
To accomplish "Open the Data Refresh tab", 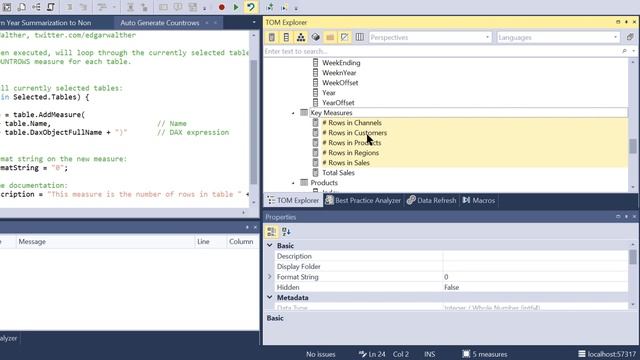I will [x=432, y=200].
